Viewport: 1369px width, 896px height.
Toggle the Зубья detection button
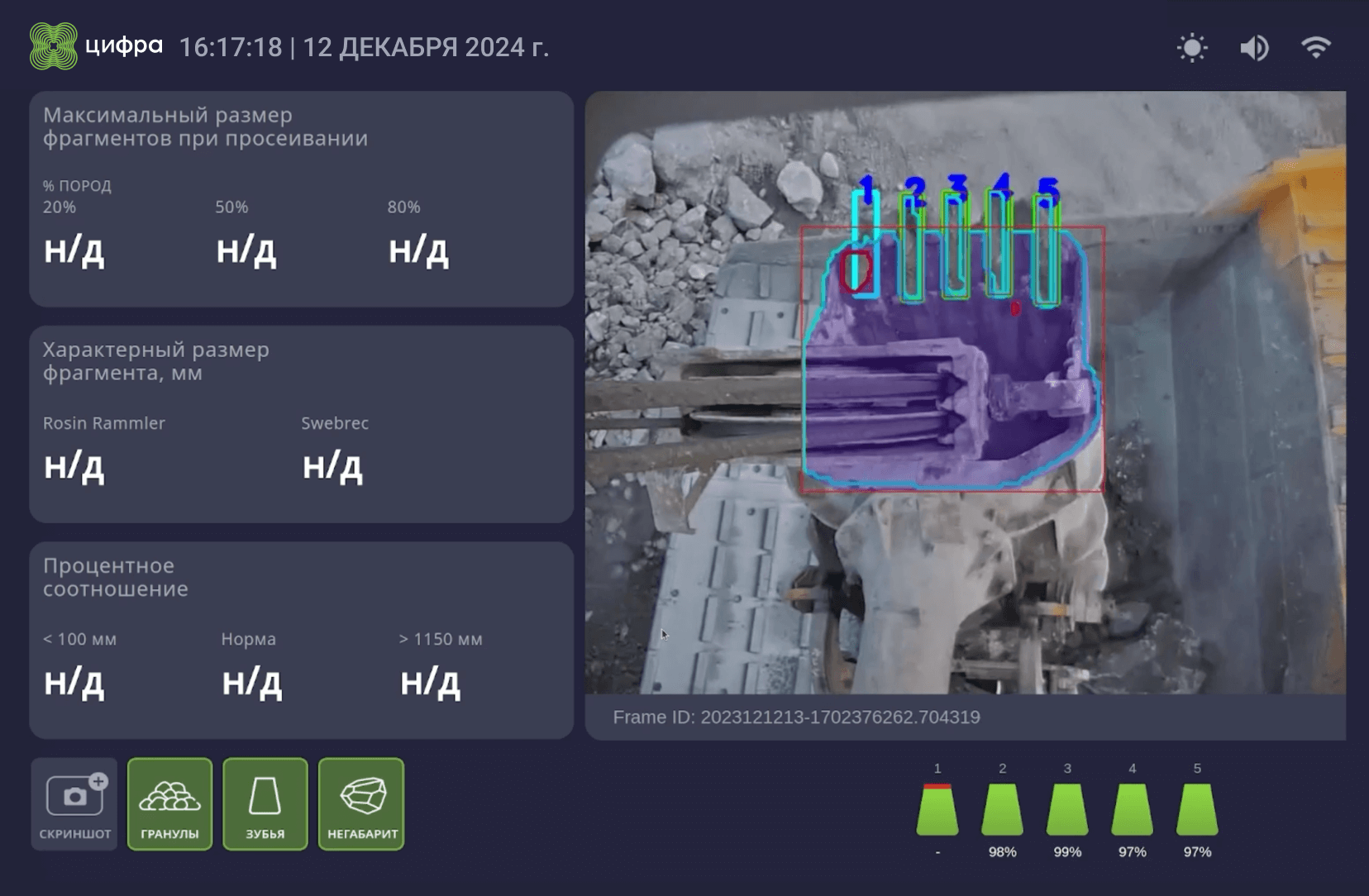(265, 803)
